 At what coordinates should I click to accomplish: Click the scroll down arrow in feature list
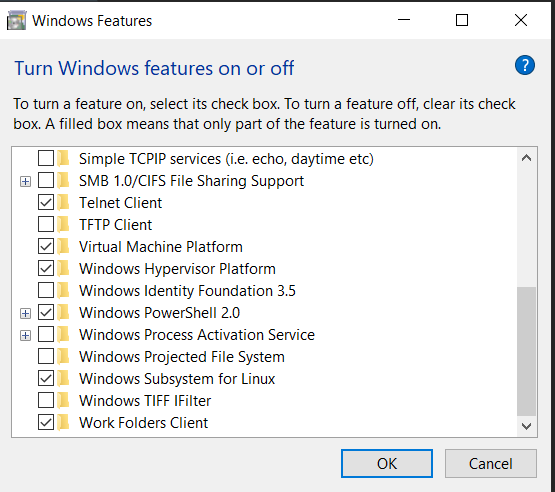526,426
